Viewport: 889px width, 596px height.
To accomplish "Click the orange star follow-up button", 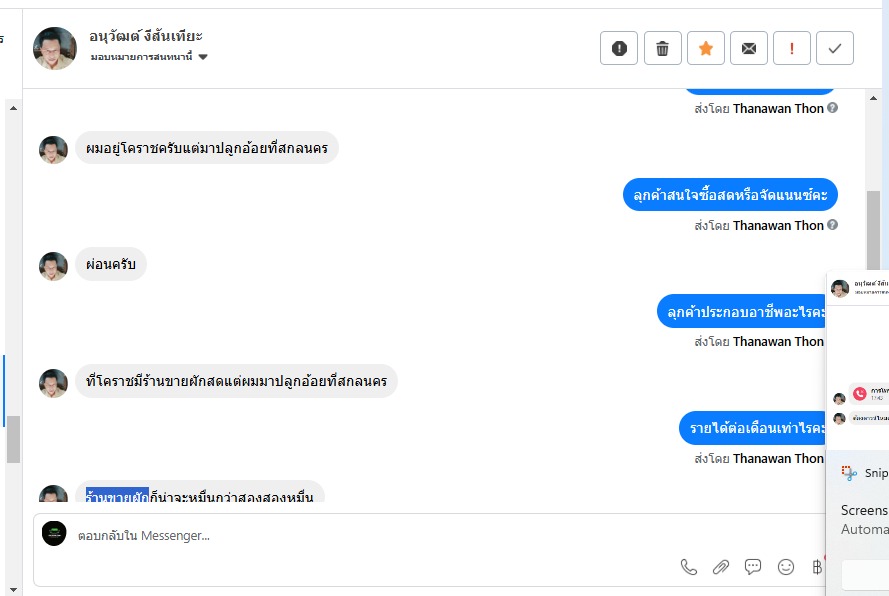I will tap(705, 48).
